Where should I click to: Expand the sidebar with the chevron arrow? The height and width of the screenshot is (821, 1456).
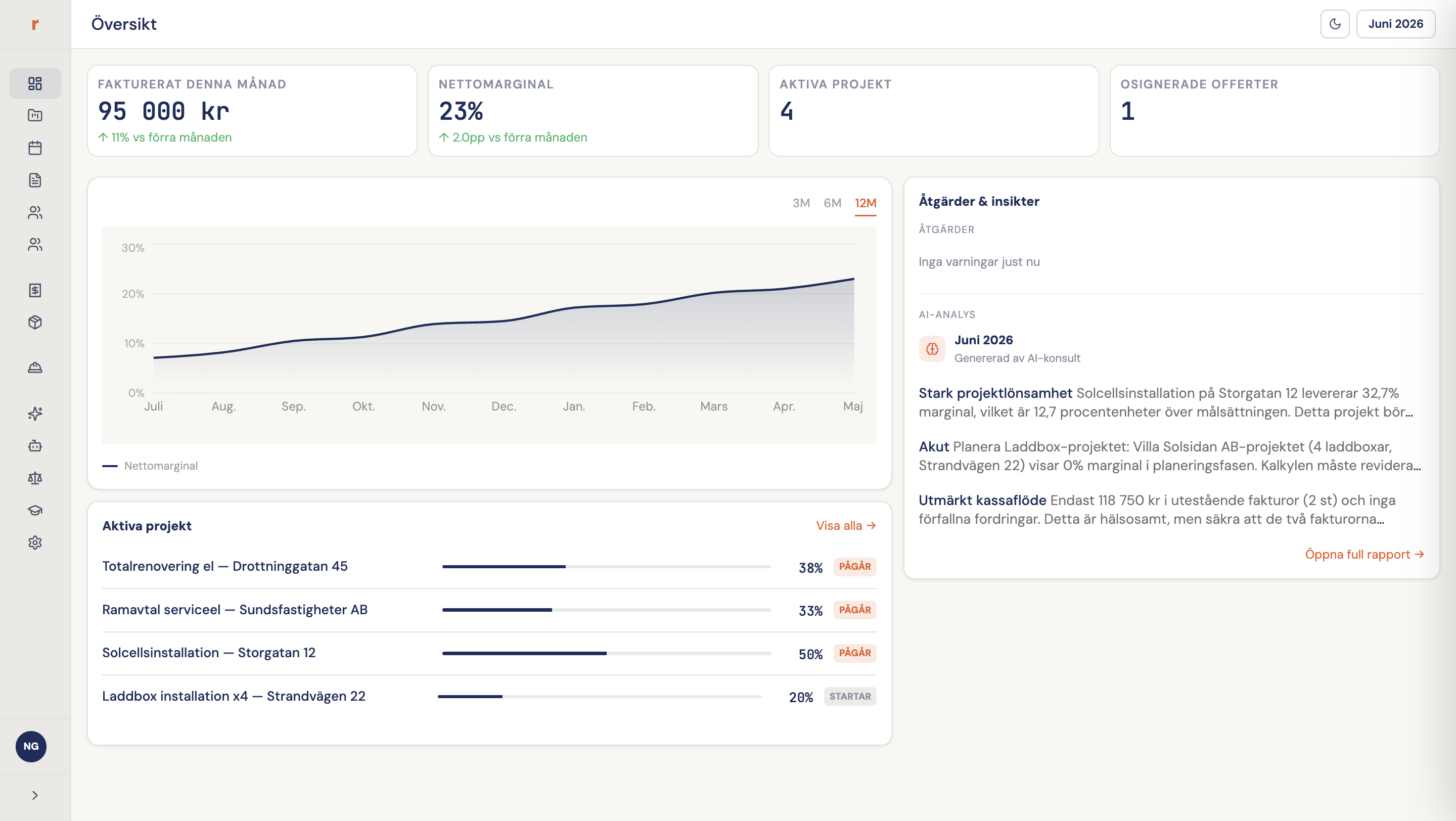click(x=35, y=795)
